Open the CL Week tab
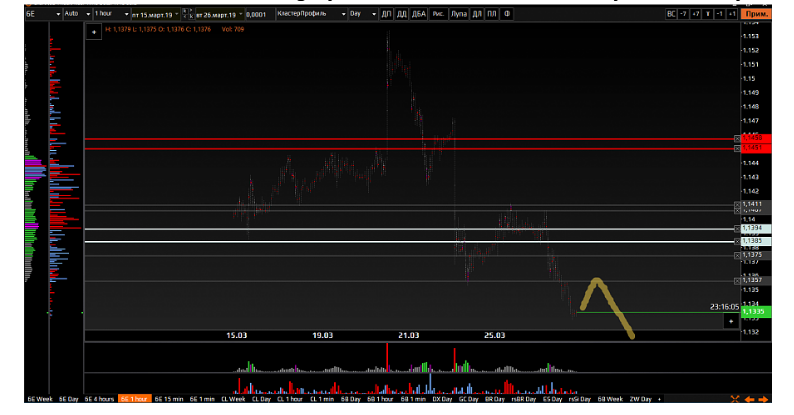This screenshot has width=794, height=415. pos(233,398)
